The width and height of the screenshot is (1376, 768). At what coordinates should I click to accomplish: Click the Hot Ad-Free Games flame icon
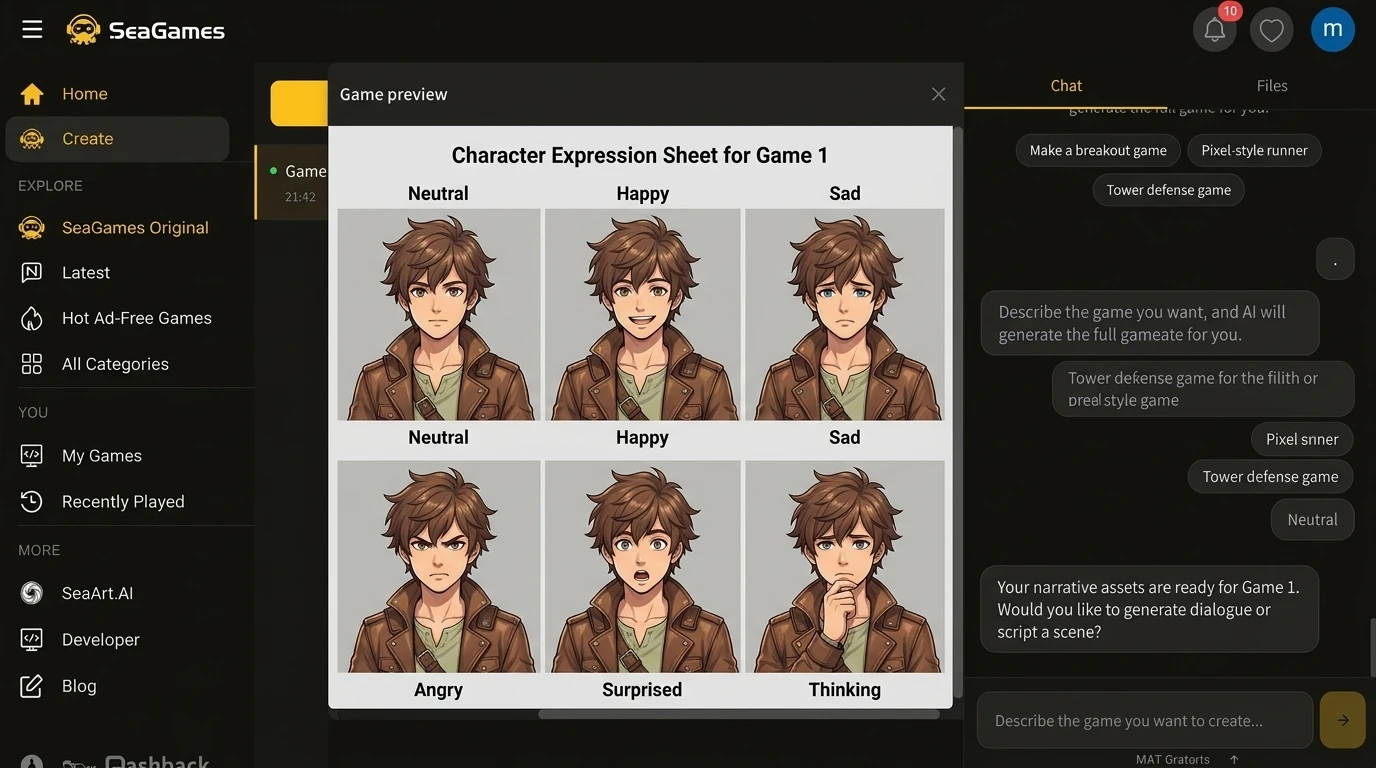point(32,318)
